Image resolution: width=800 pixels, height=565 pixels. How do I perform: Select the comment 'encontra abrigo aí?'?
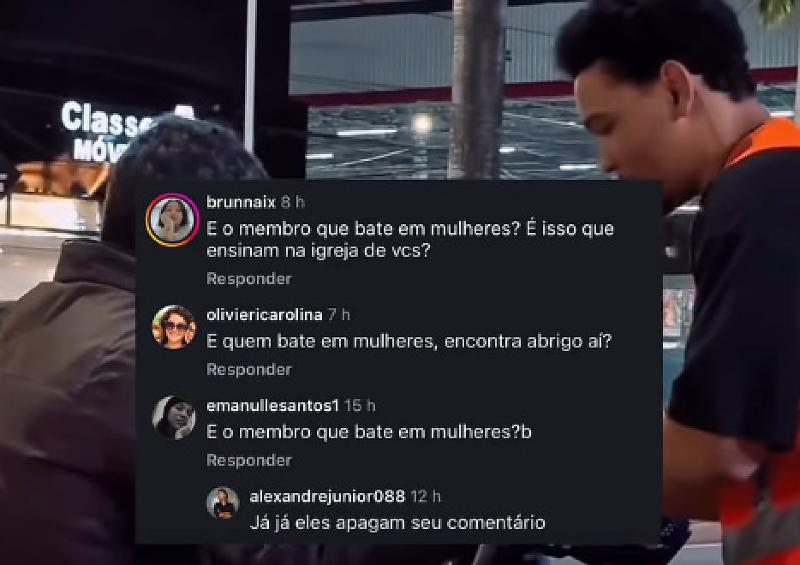(528, 341)
